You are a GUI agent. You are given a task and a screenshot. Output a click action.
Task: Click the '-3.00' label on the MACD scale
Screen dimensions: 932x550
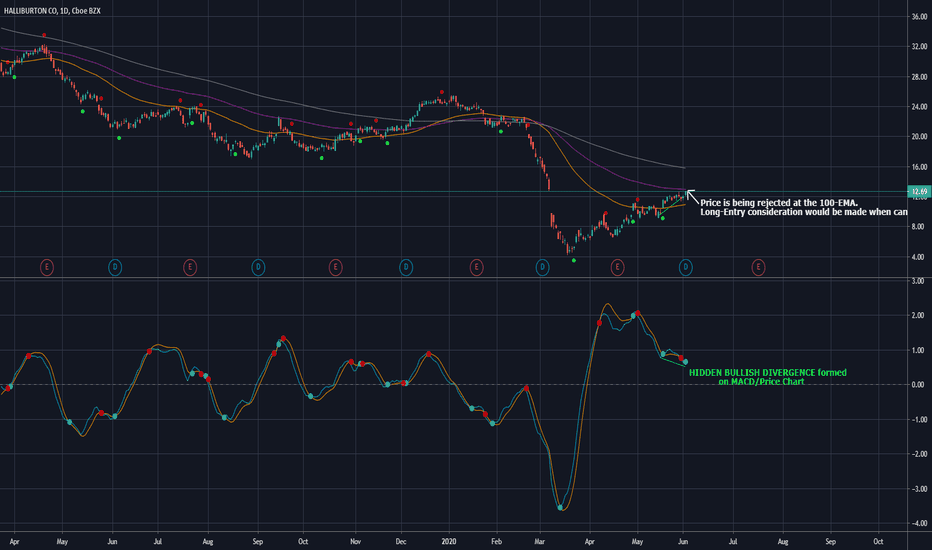pyautogui.click(x=918, y=489)
